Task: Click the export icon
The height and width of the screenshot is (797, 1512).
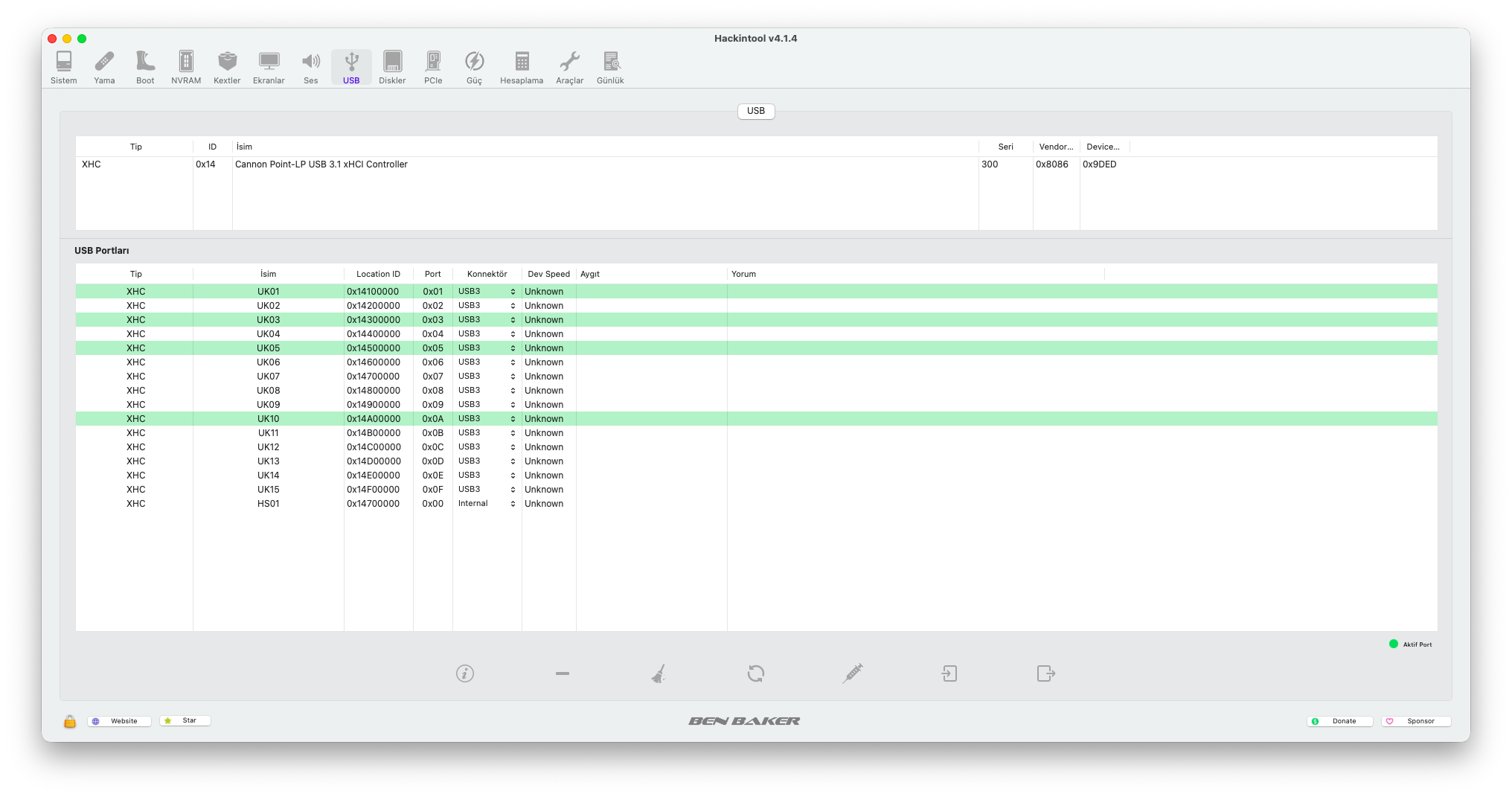Action: pos(1046,673)
